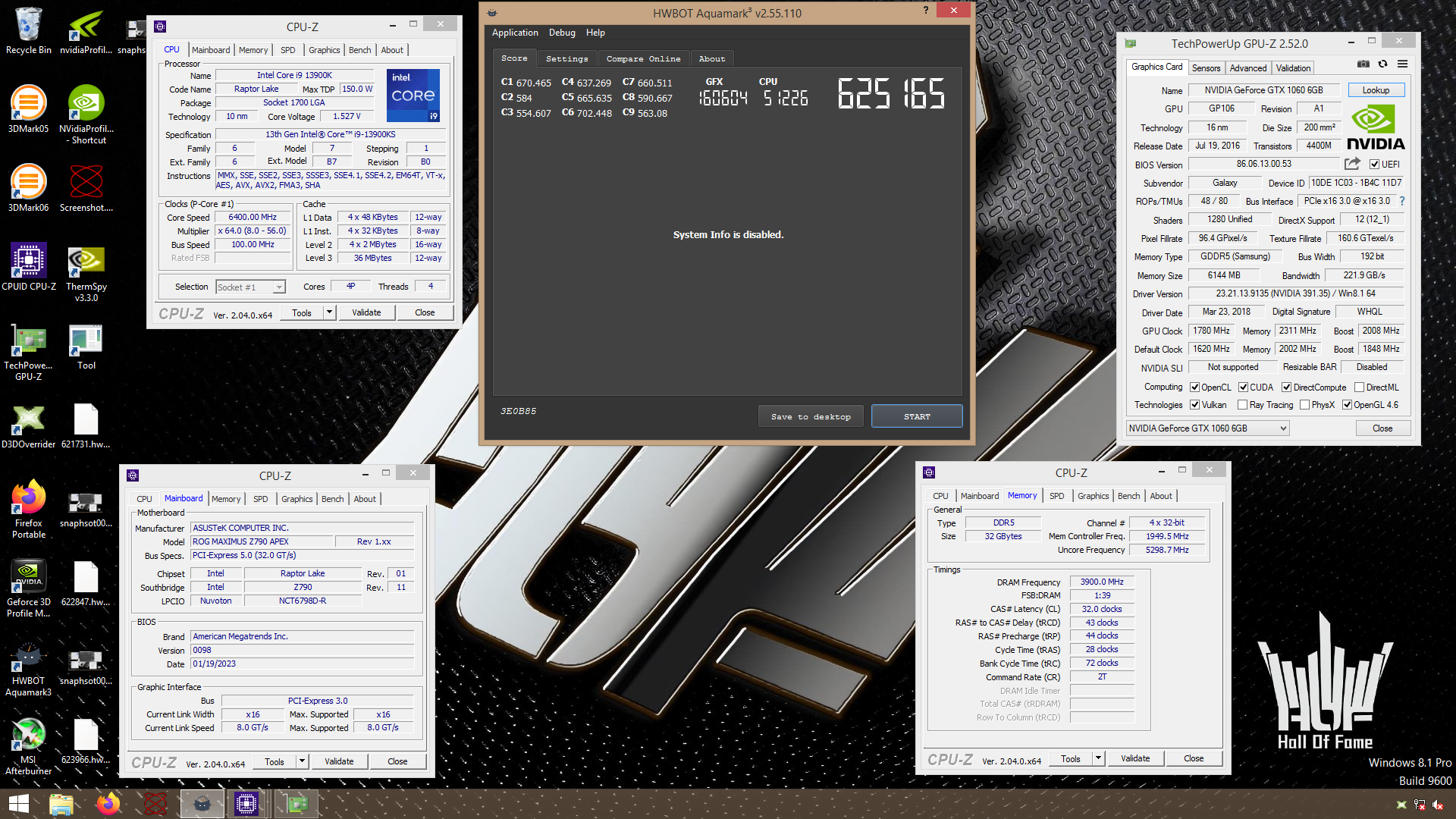Expand Tools arrow in CPU-Z Mainboard window
The width and height of the screenshot is (1456, 819).
tap(302, 761)
